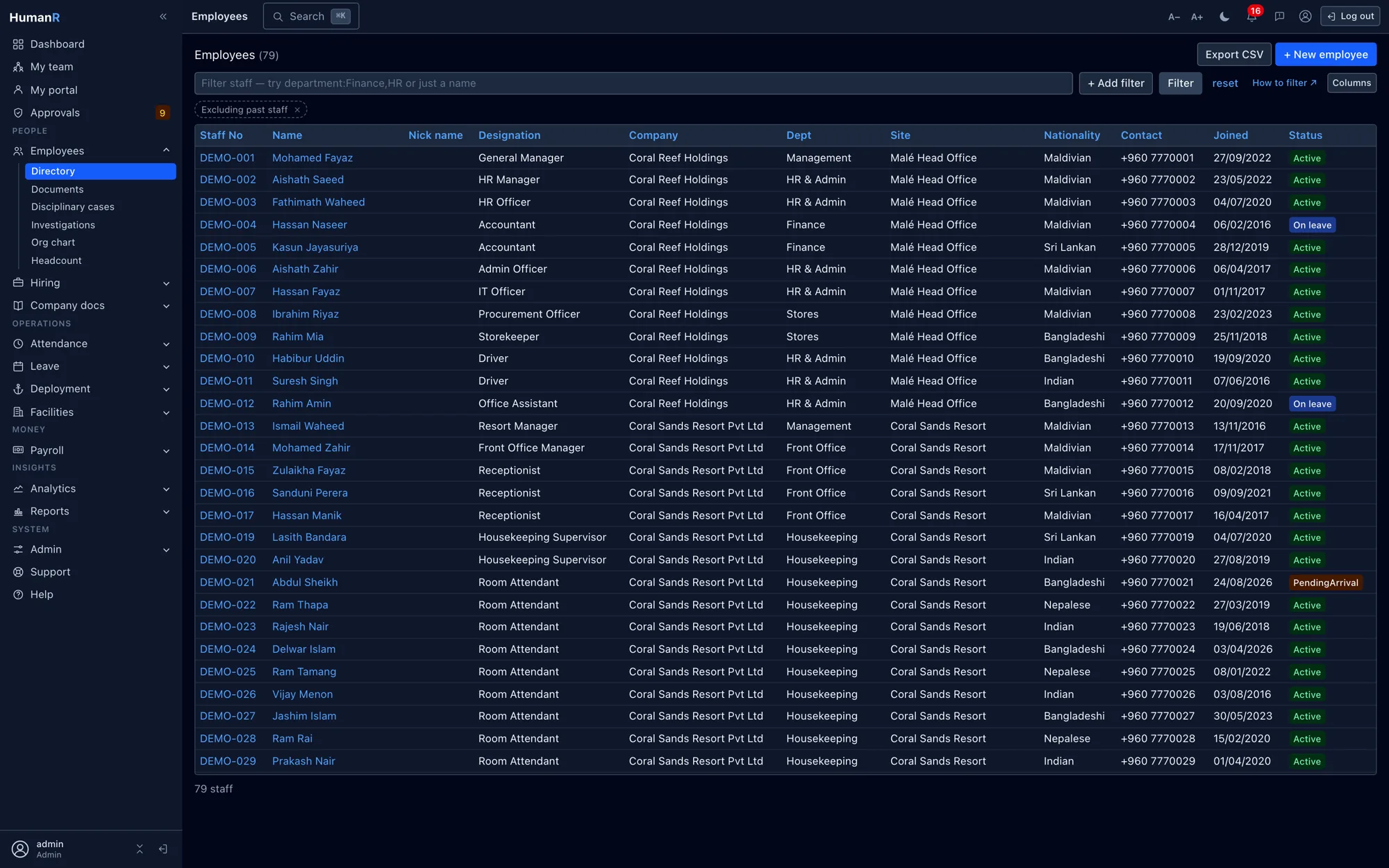Click the Approvals shield icon
Screen dimensions: 1389x868
click(18, 112)
